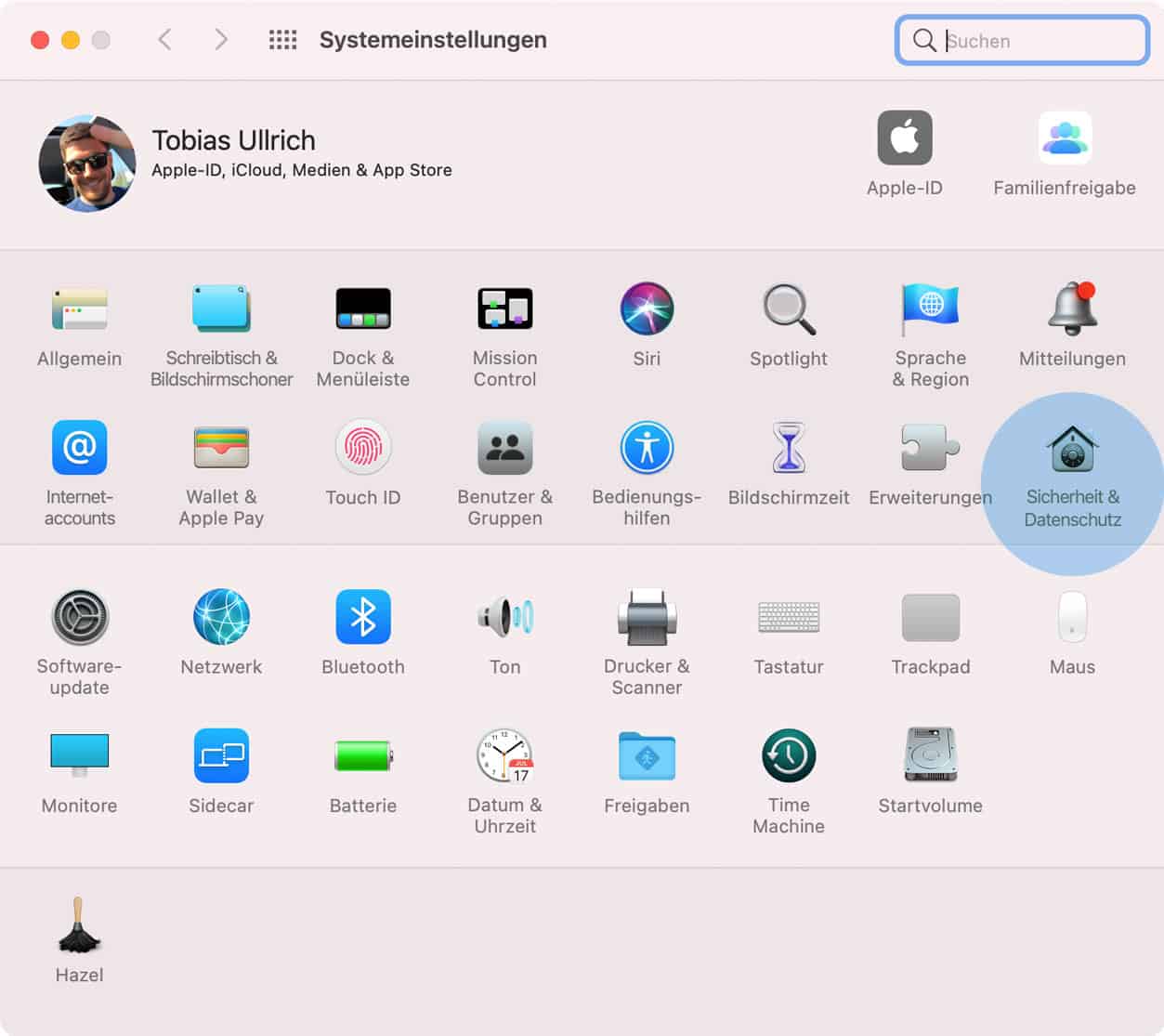The width and height of the screenshot is (1164, 1036).
Task: Open Sprache & Region settings
Action: [x=931, y=309]
